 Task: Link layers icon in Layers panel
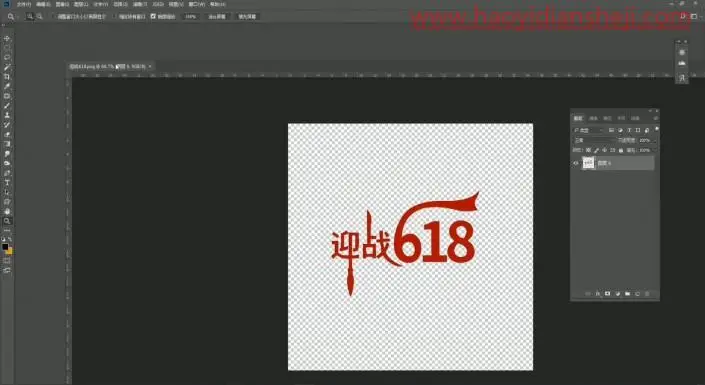(588, 294)
